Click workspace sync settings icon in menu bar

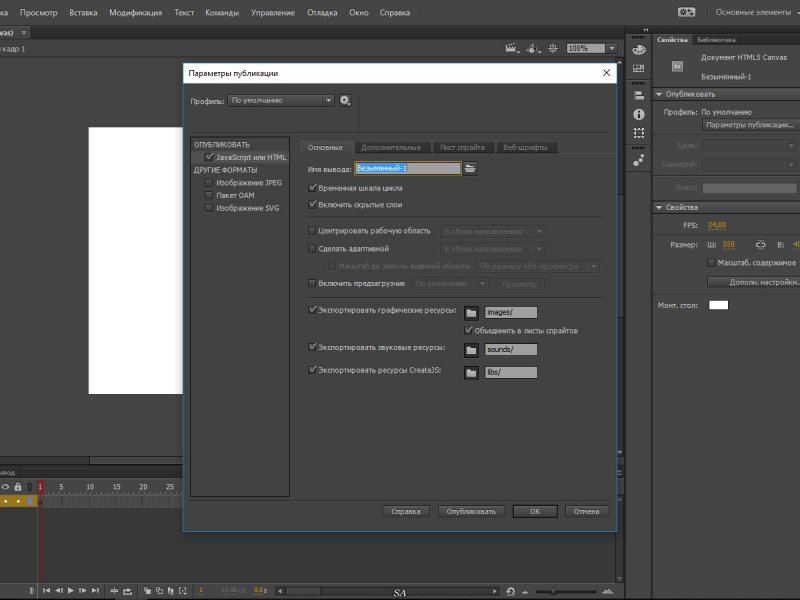click(x=686, y=12)
